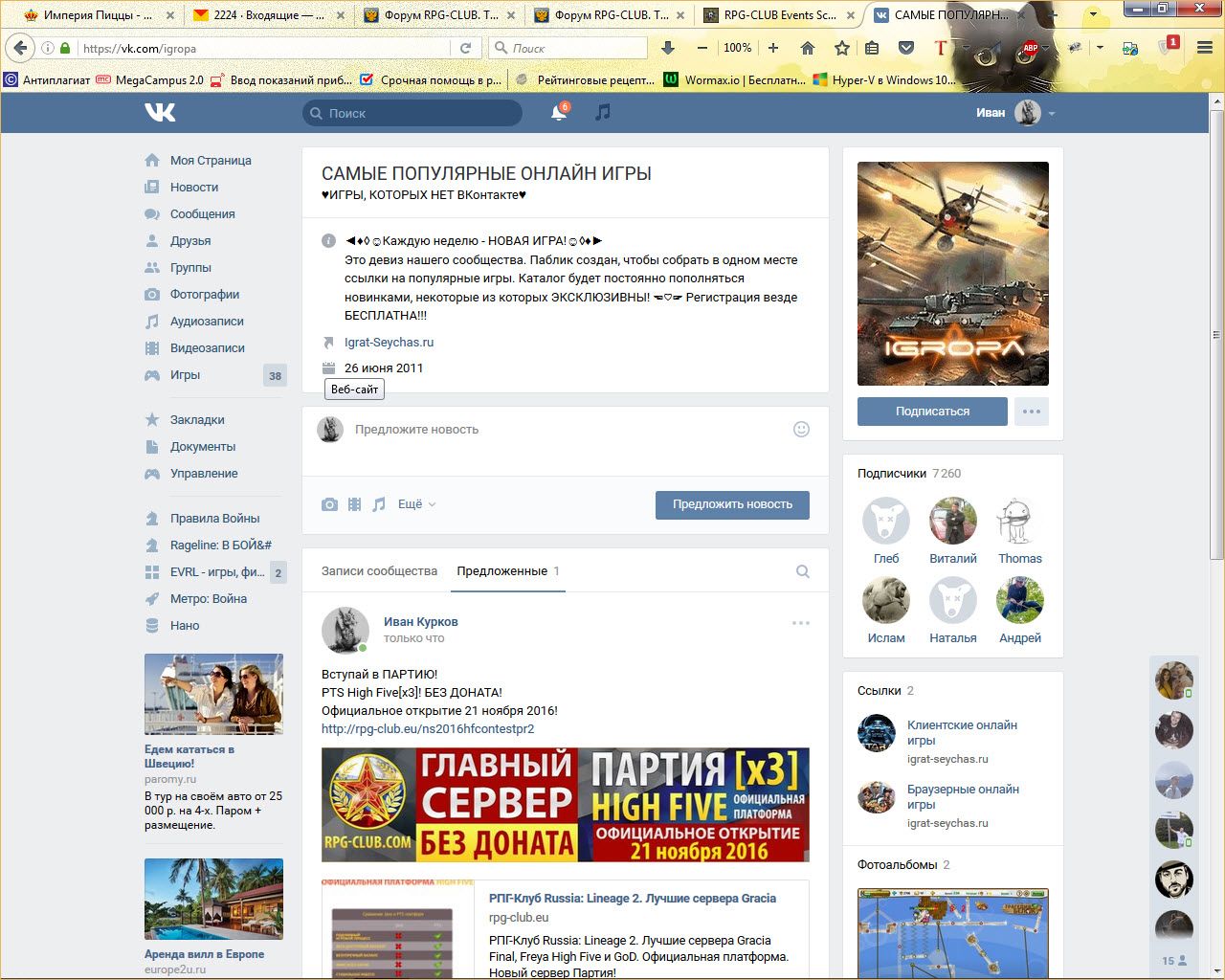Open post options three-dot menu

tap(801, 623)
